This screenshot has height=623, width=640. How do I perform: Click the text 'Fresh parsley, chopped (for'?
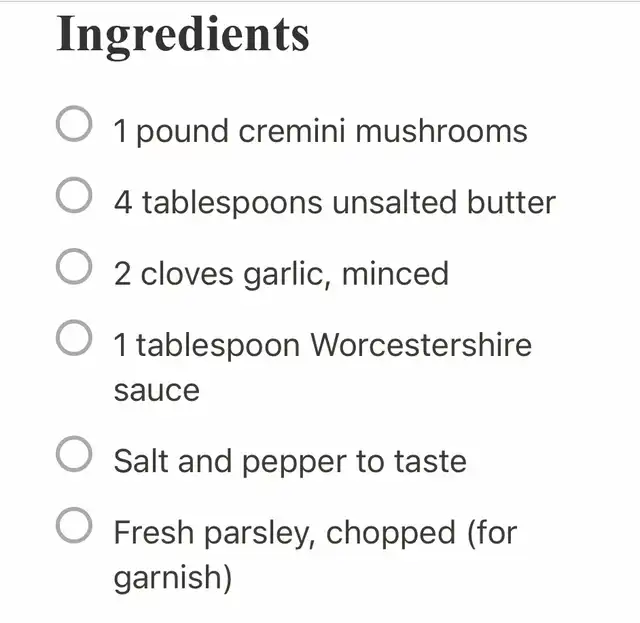pos(315,532)
